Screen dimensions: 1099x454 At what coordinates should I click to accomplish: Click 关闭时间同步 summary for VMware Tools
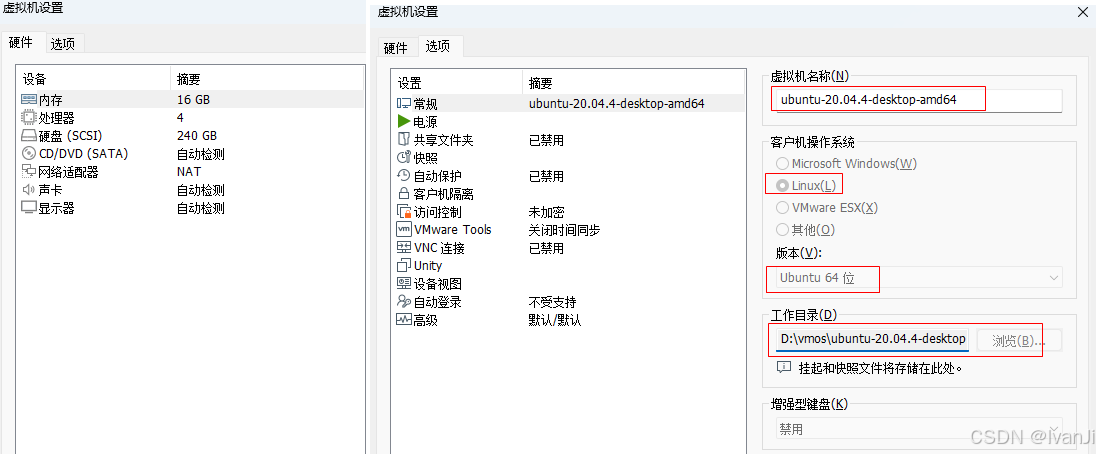tap(564, 231)
